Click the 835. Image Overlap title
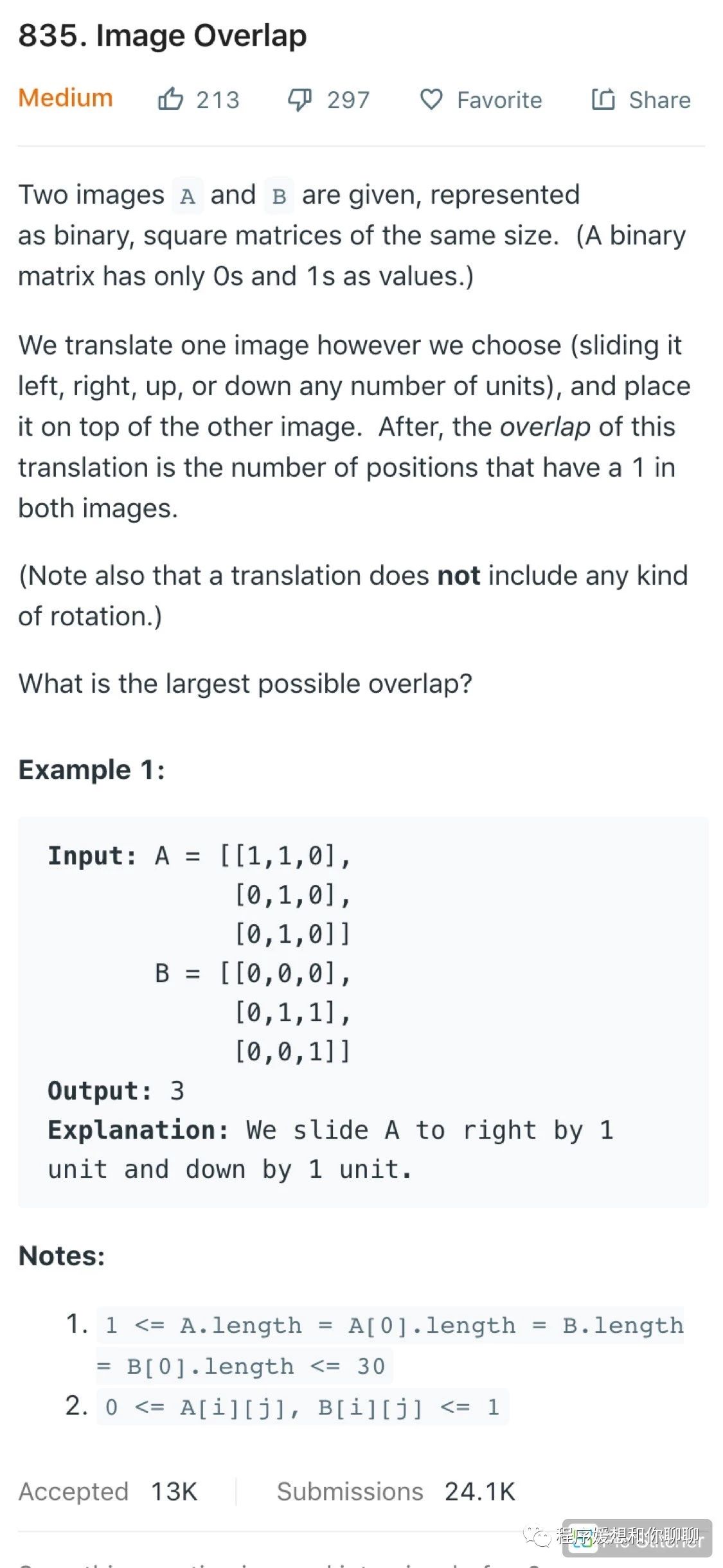The width and height of the screenshot is (723, 1568). coord(163,35)
